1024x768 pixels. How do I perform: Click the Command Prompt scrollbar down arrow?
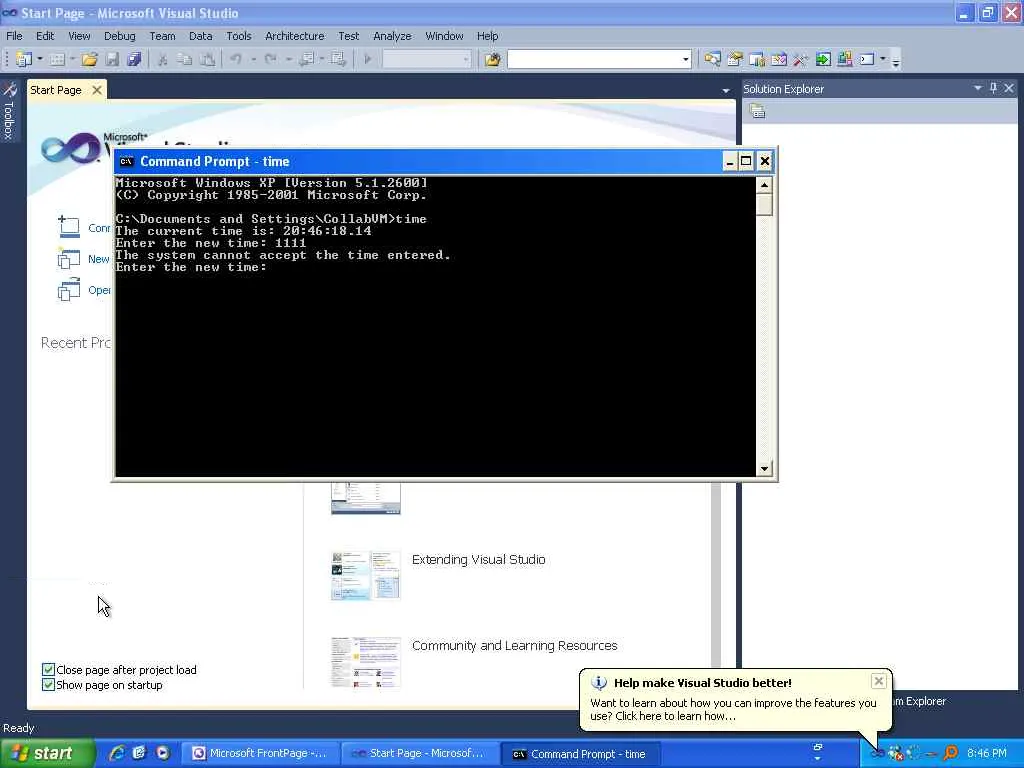coord(764,468)
